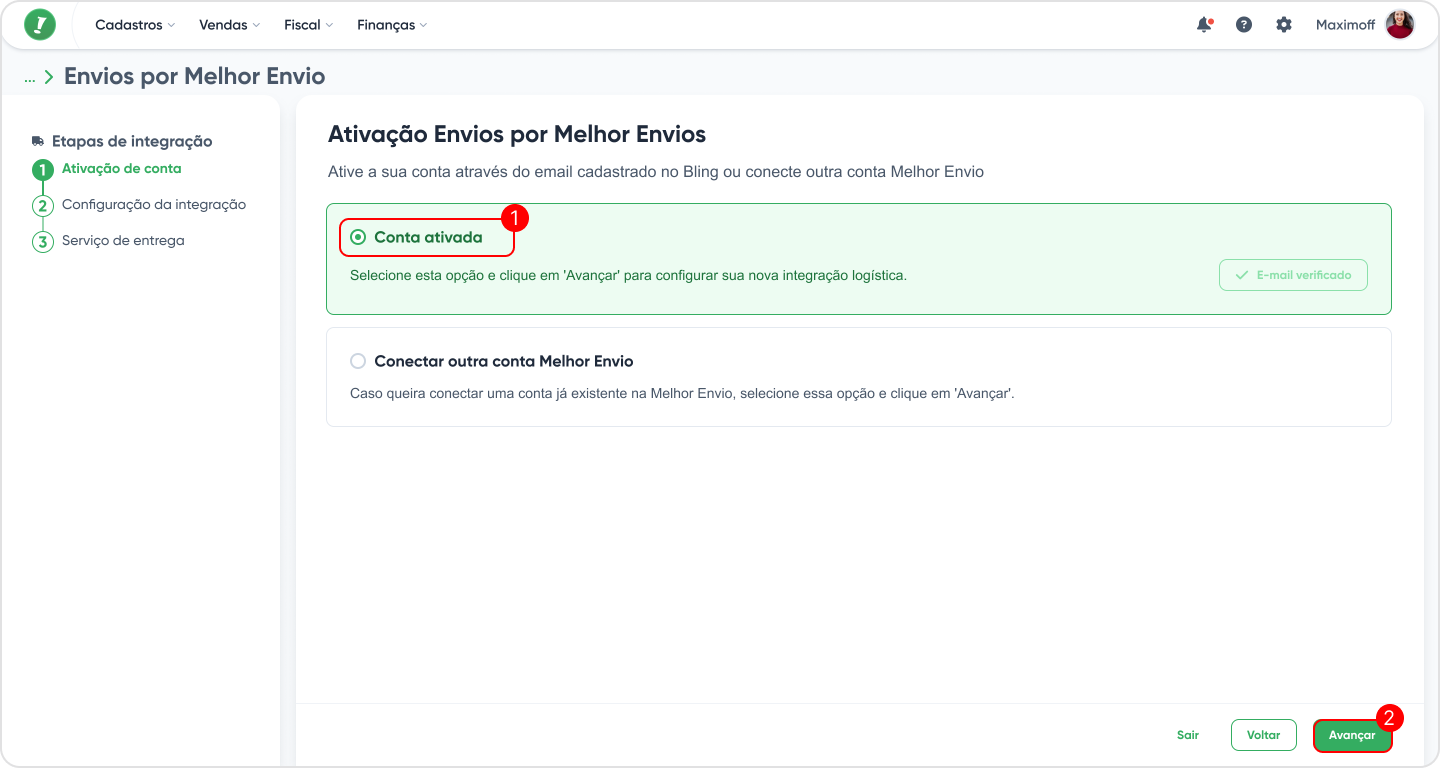1440x768 pixels.
Task: Go to Serviço de entrega step
Action: tap(123, 241)
